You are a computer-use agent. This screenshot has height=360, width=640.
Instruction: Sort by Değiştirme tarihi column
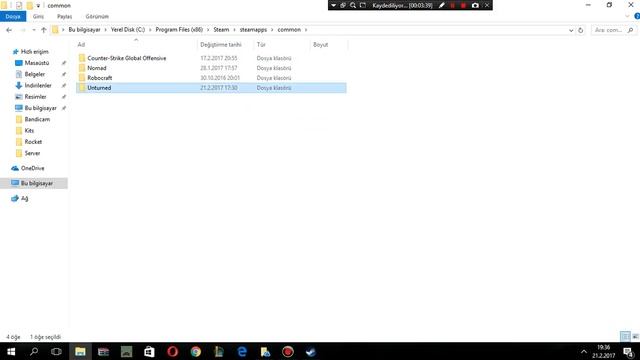click(225, 44)
